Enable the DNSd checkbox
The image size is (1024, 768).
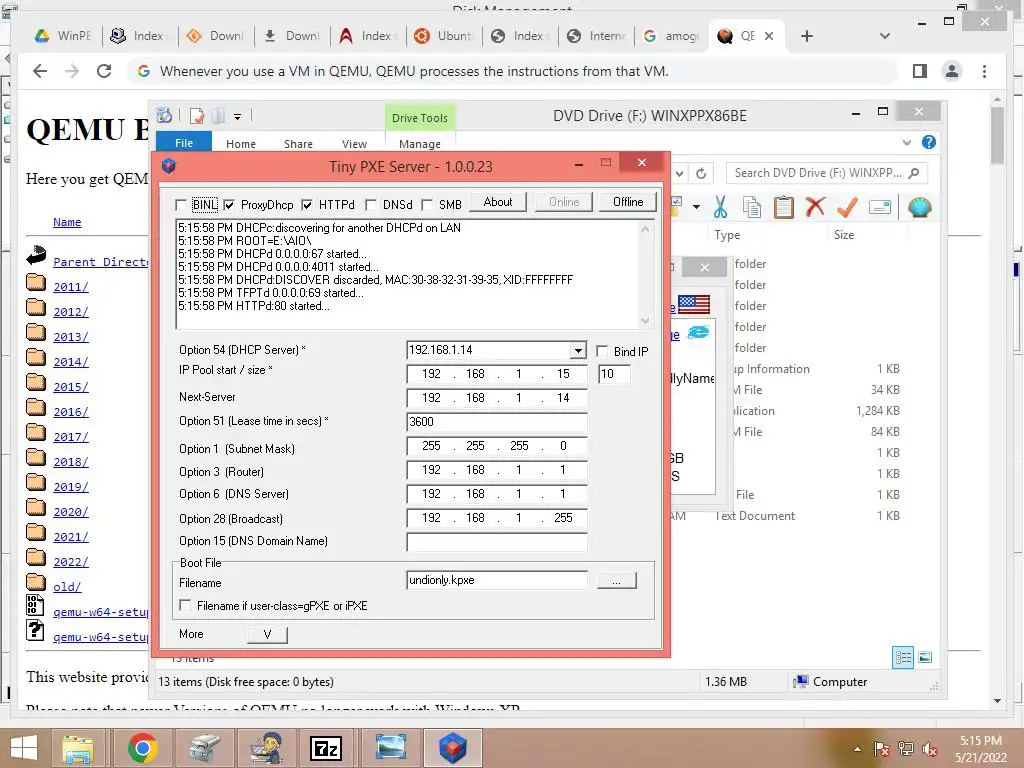coord(371,205)
